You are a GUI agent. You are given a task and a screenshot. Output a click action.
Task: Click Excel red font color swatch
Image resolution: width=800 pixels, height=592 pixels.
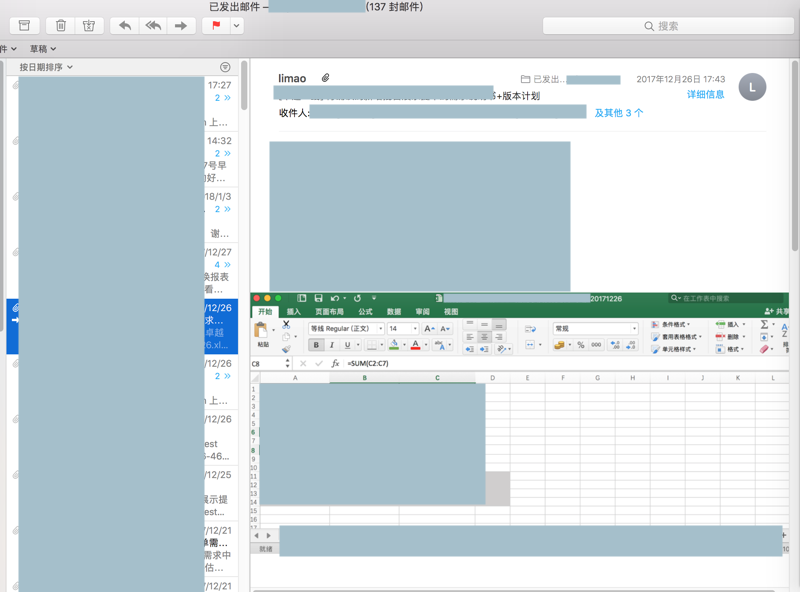pos(416,345)
